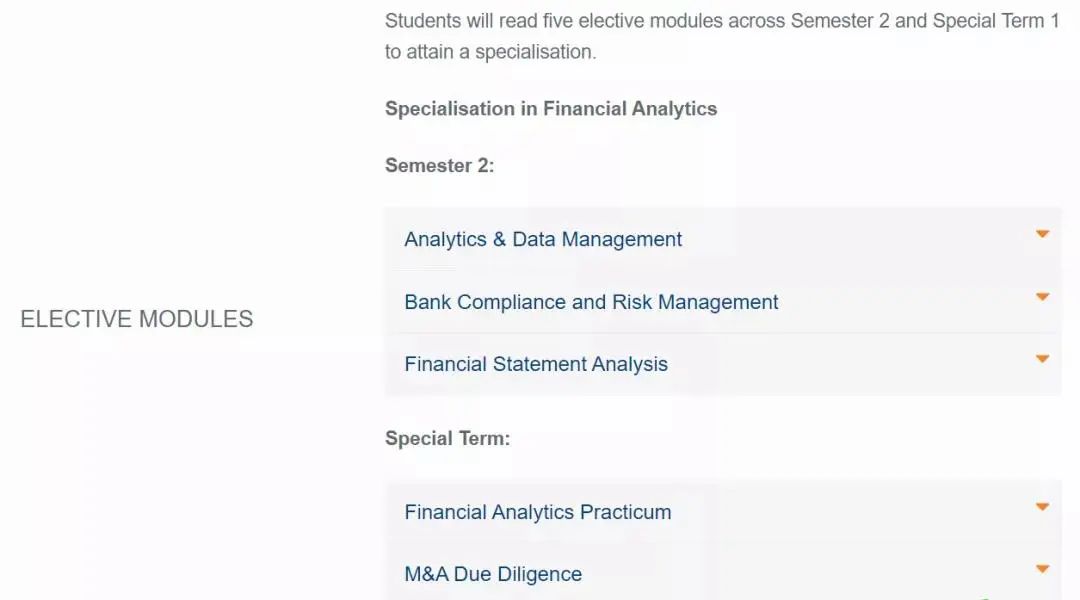Click the text to attain a specialisation
This screenshot has width=1080, height=600.
pyautogui.click(x=490, y=52)
